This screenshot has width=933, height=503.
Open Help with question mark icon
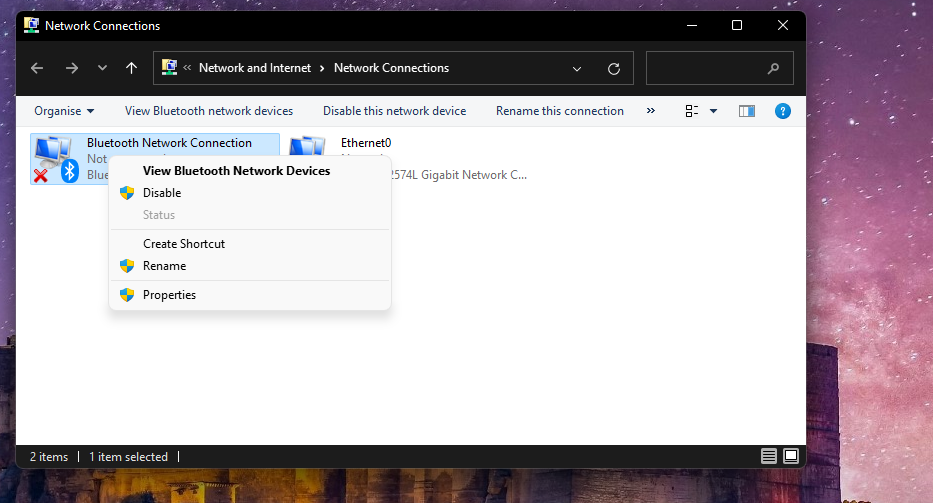pos(782,111)
